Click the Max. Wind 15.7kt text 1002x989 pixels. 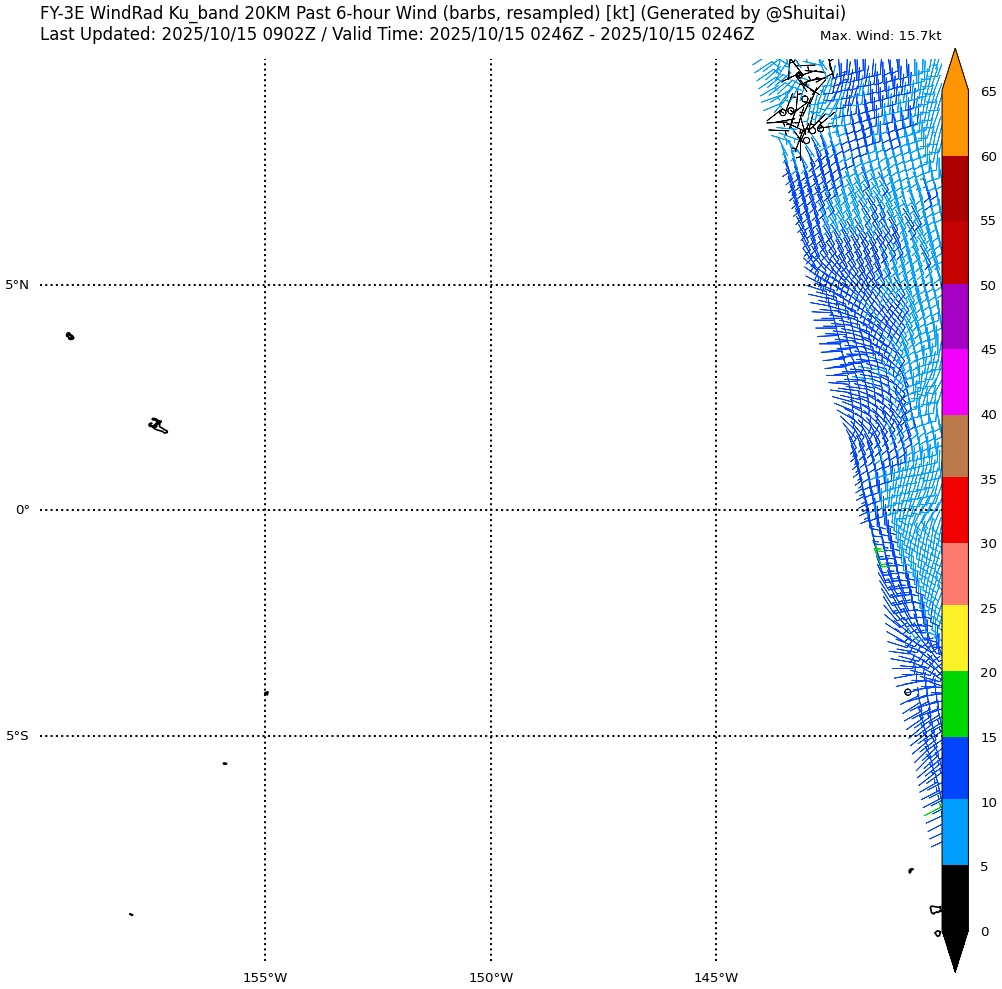click(880, 36)
